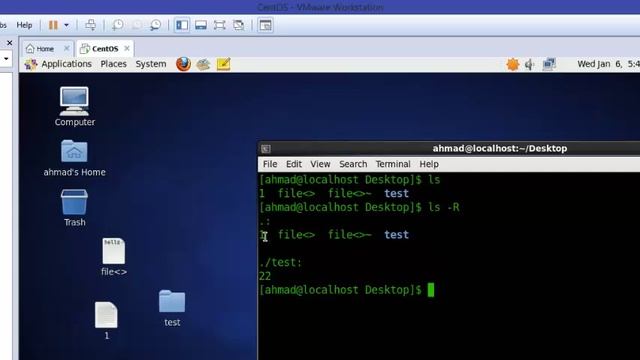Click the terminal window menu icon

pos(266,149)
